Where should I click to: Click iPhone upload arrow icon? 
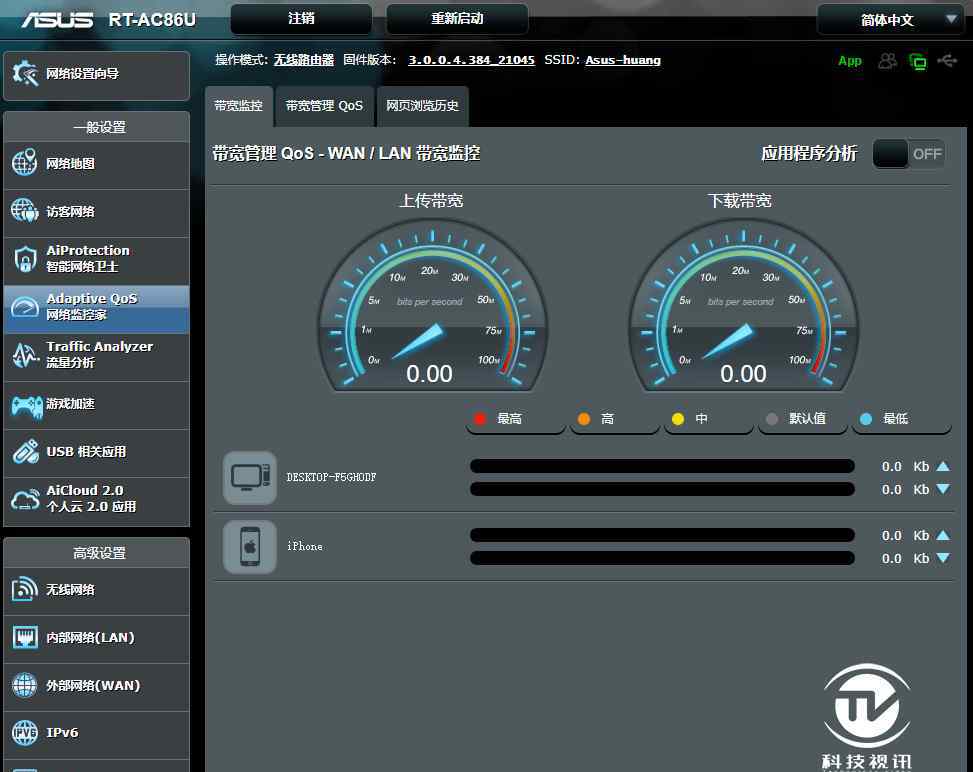943,535
